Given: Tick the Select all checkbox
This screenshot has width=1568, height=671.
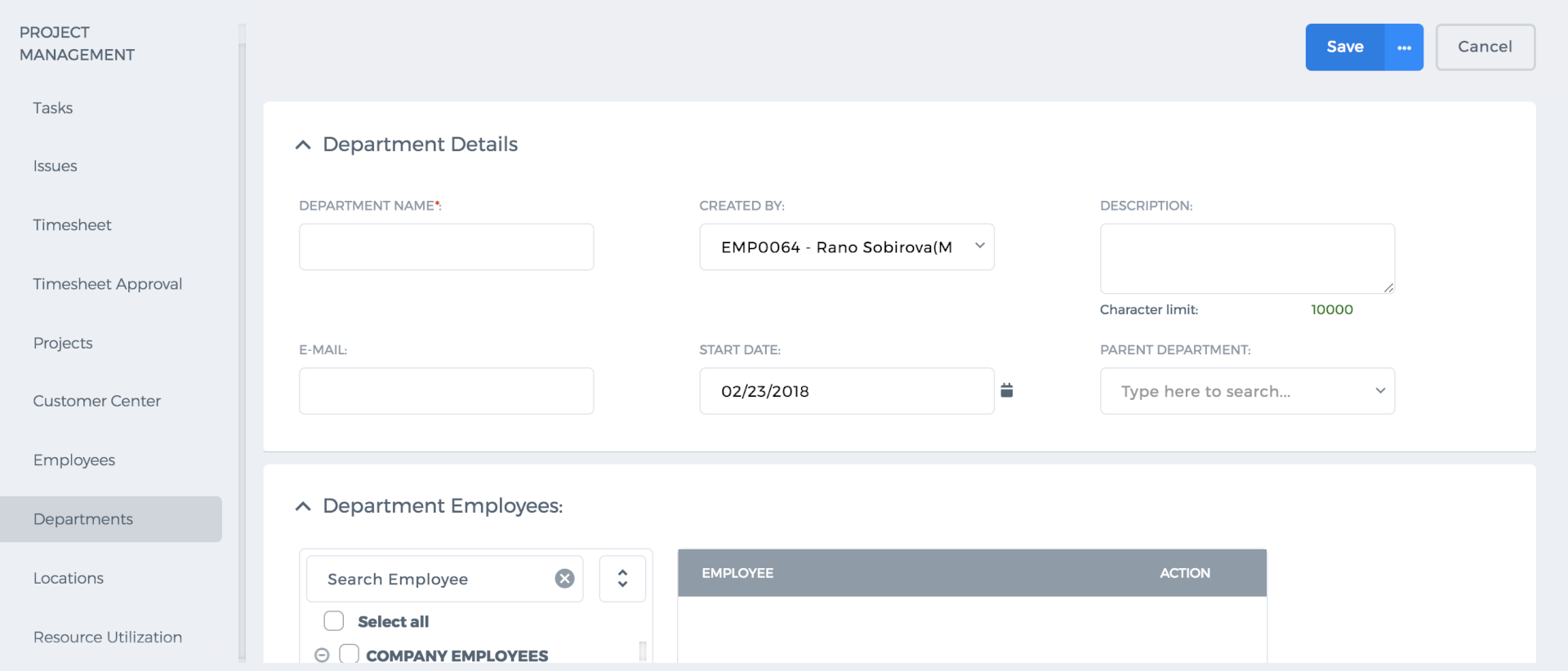Looking at the screenshot, I should click(x=334, y=621).
